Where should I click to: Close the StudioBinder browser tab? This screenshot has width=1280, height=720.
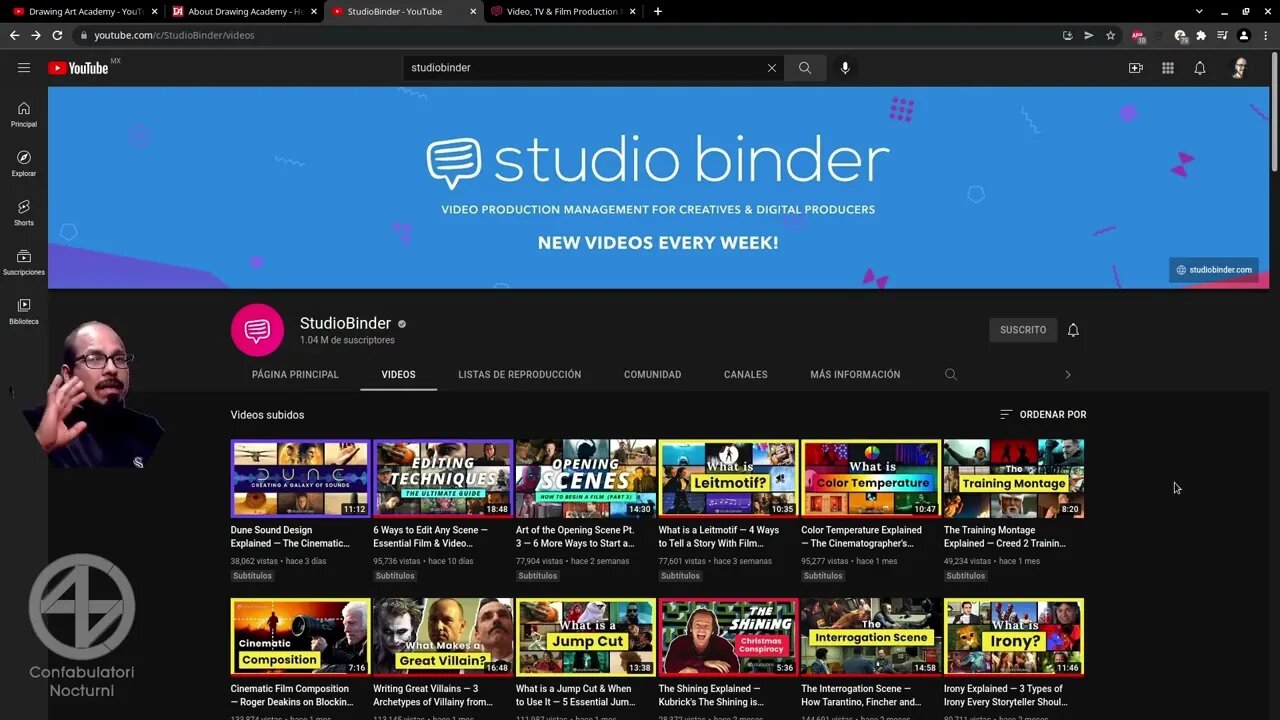pyautogui.click(x=473, y=12)
